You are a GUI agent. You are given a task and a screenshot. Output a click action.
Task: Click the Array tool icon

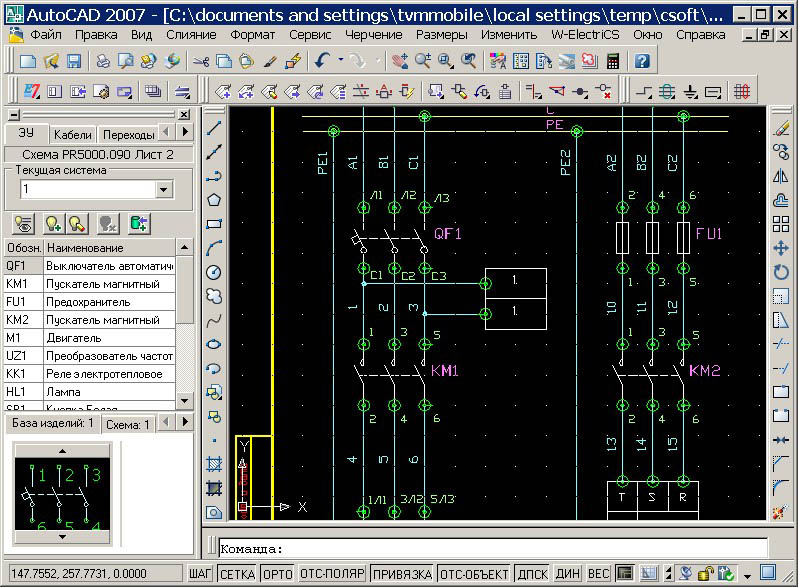(781, 224)
